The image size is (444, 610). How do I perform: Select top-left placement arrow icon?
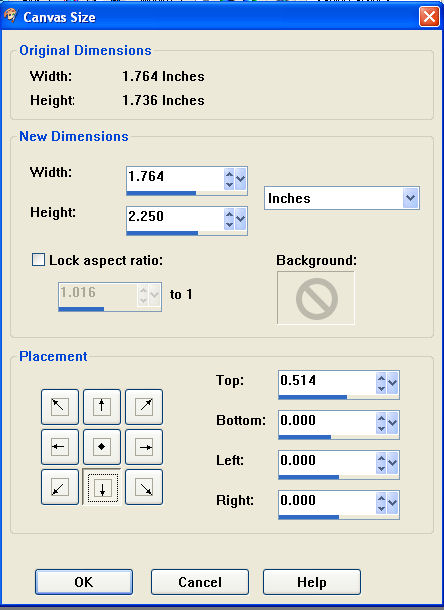[60, 407]
